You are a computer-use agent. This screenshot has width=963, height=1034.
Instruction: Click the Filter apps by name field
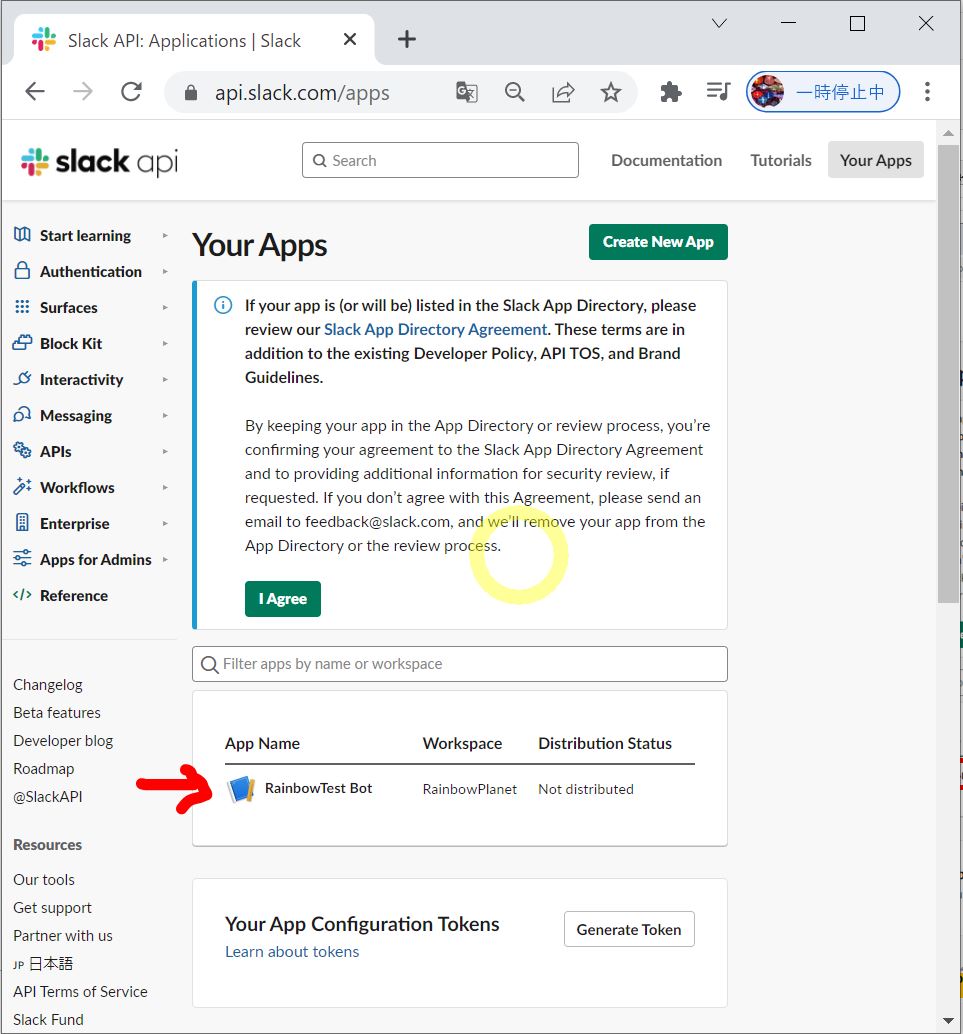pyautogui.click(x=460, y=664)
